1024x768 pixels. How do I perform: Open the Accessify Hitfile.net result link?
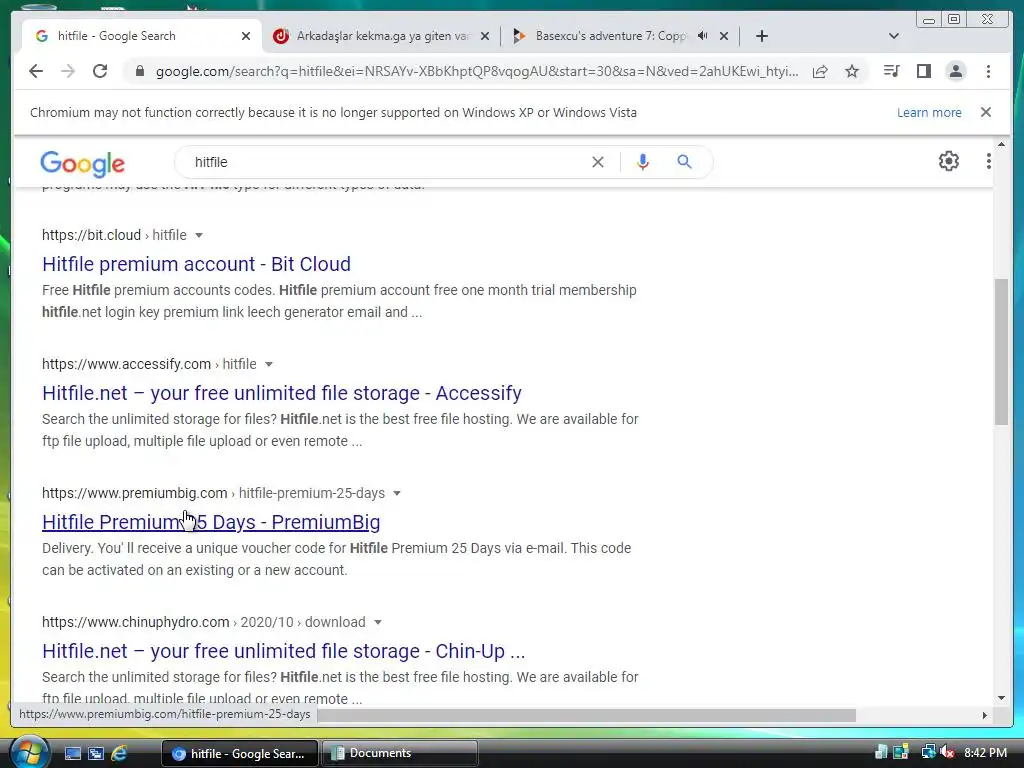pyautogui.click(x=281, y=393)
